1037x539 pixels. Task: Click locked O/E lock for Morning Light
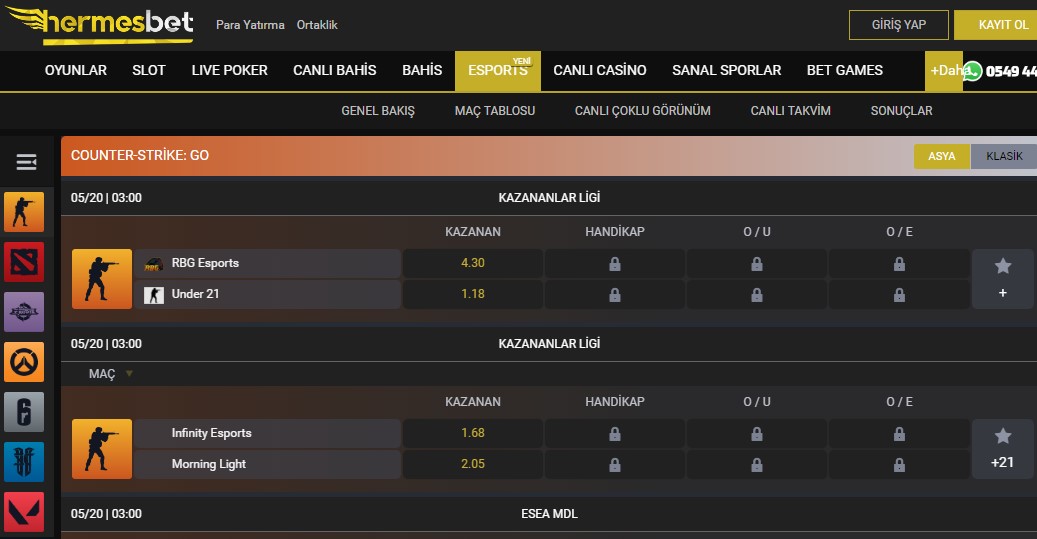click(899, 464)
